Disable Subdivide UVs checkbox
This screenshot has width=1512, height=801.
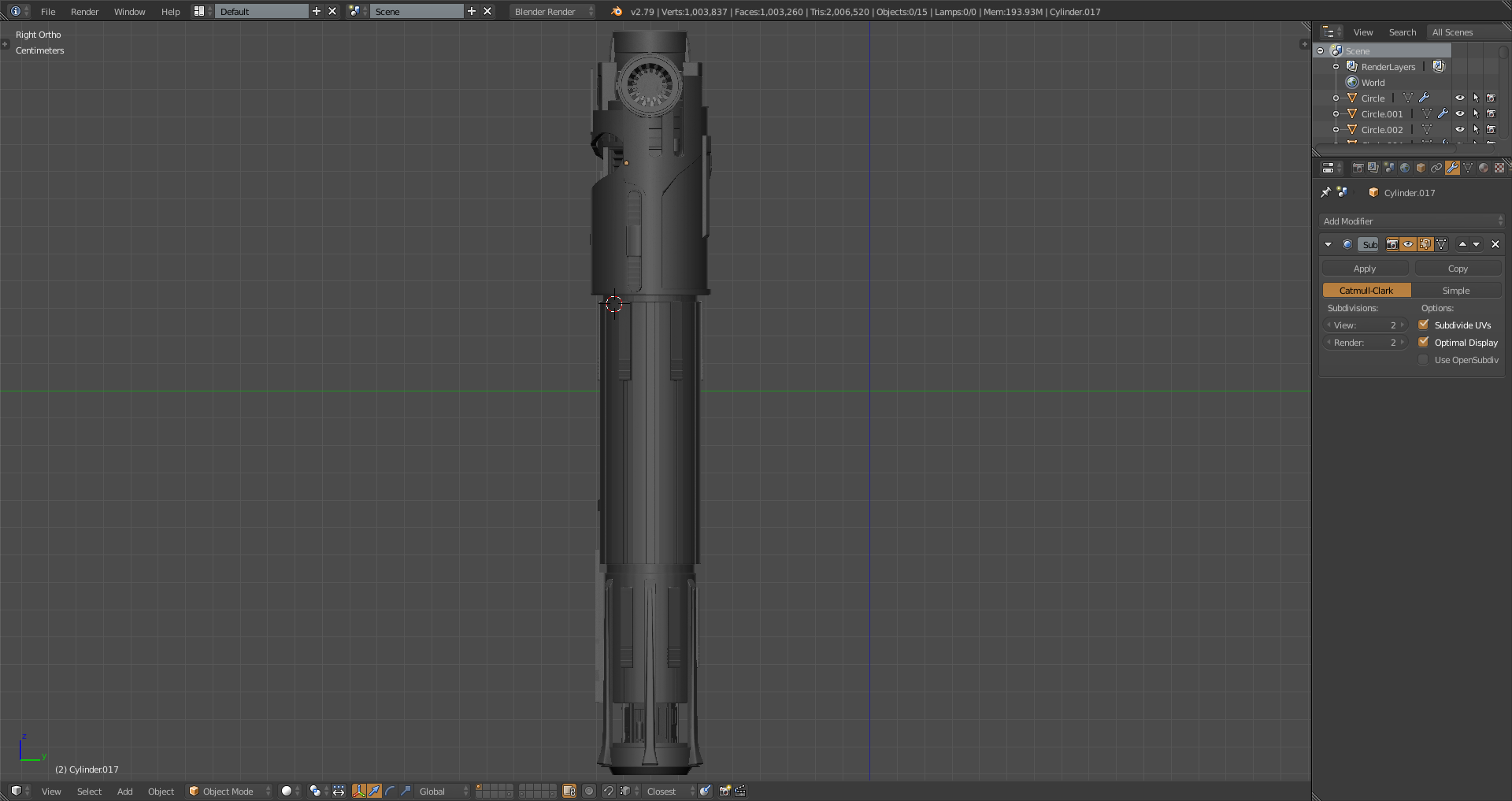[x=1424, y=324]
